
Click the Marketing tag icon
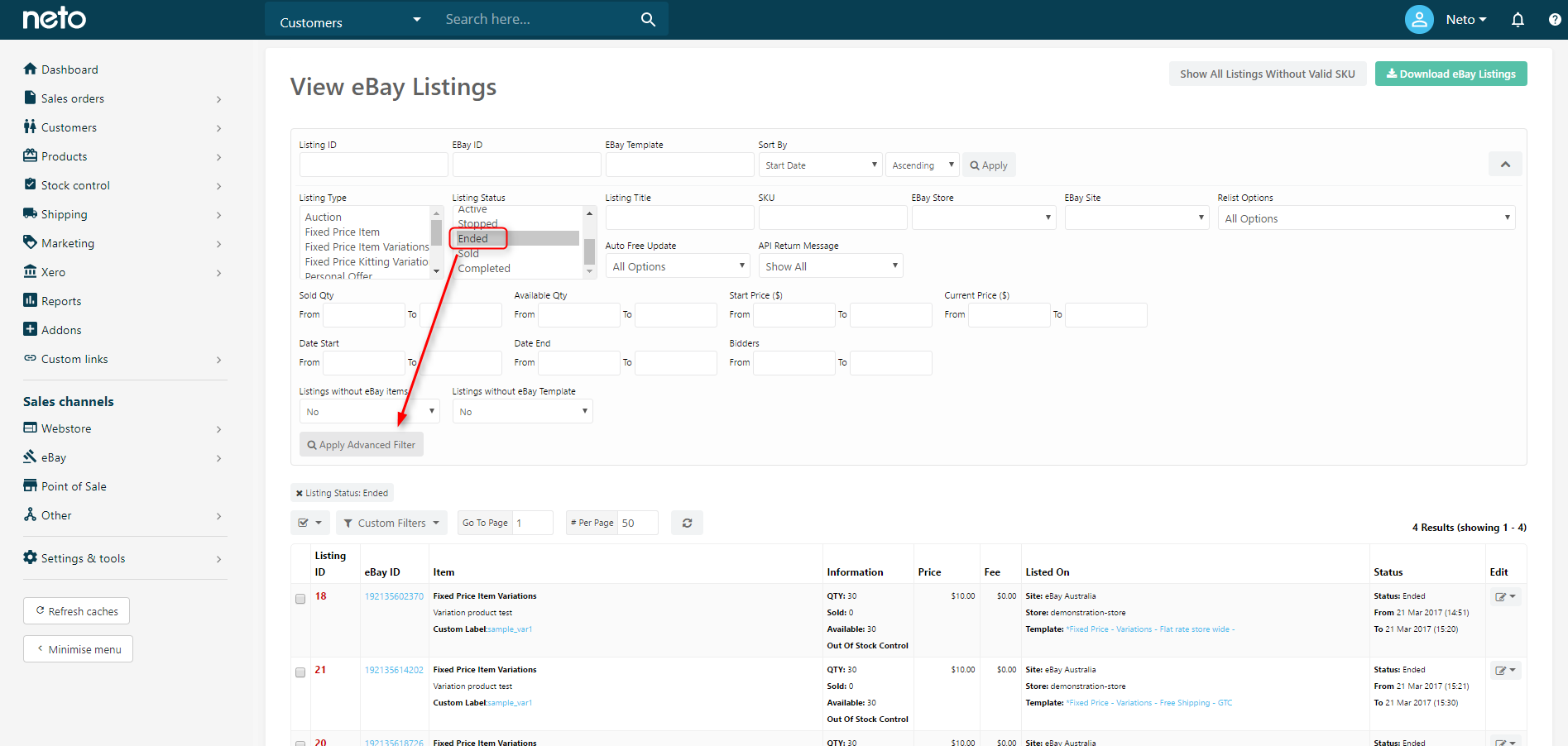31,242
